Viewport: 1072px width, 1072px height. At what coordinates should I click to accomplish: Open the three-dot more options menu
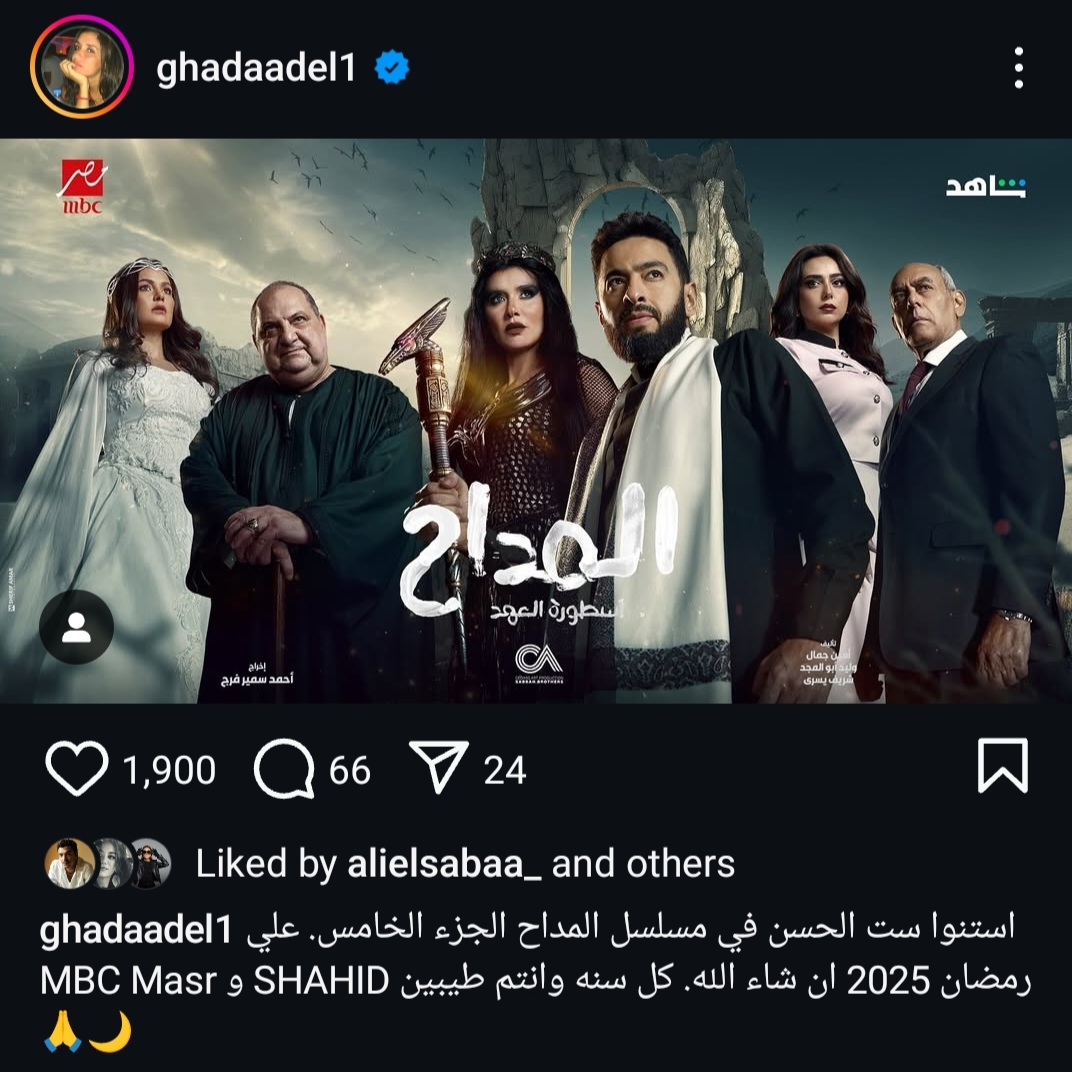point(1019,68)
